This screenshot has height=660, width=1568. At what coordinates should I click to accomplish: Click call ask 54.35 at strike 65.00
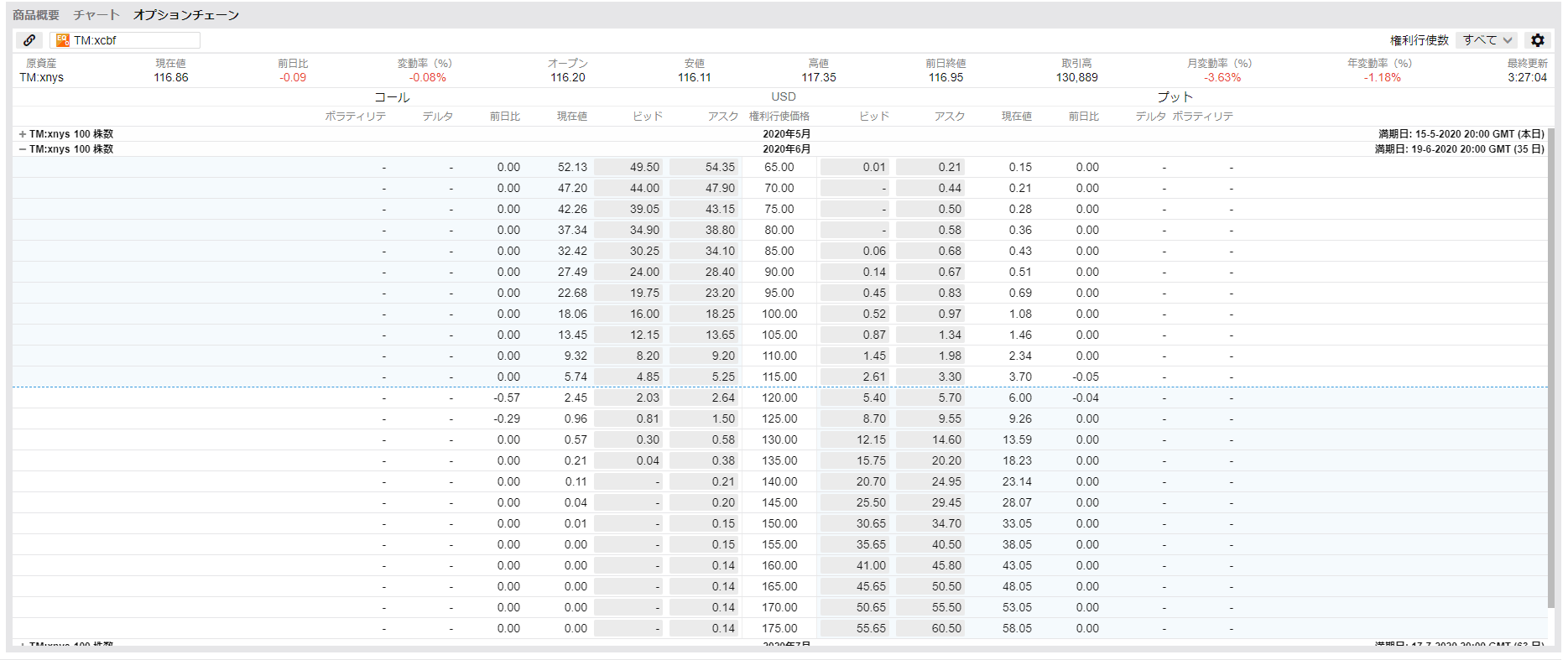[704, 167]
